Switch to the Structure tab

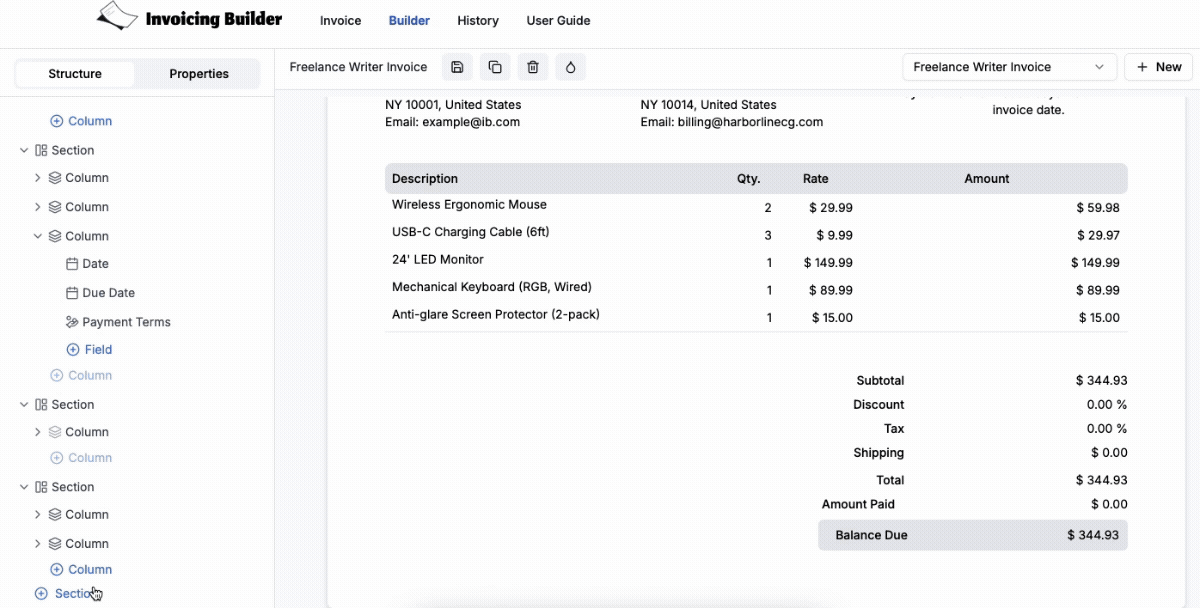[75, 74]
